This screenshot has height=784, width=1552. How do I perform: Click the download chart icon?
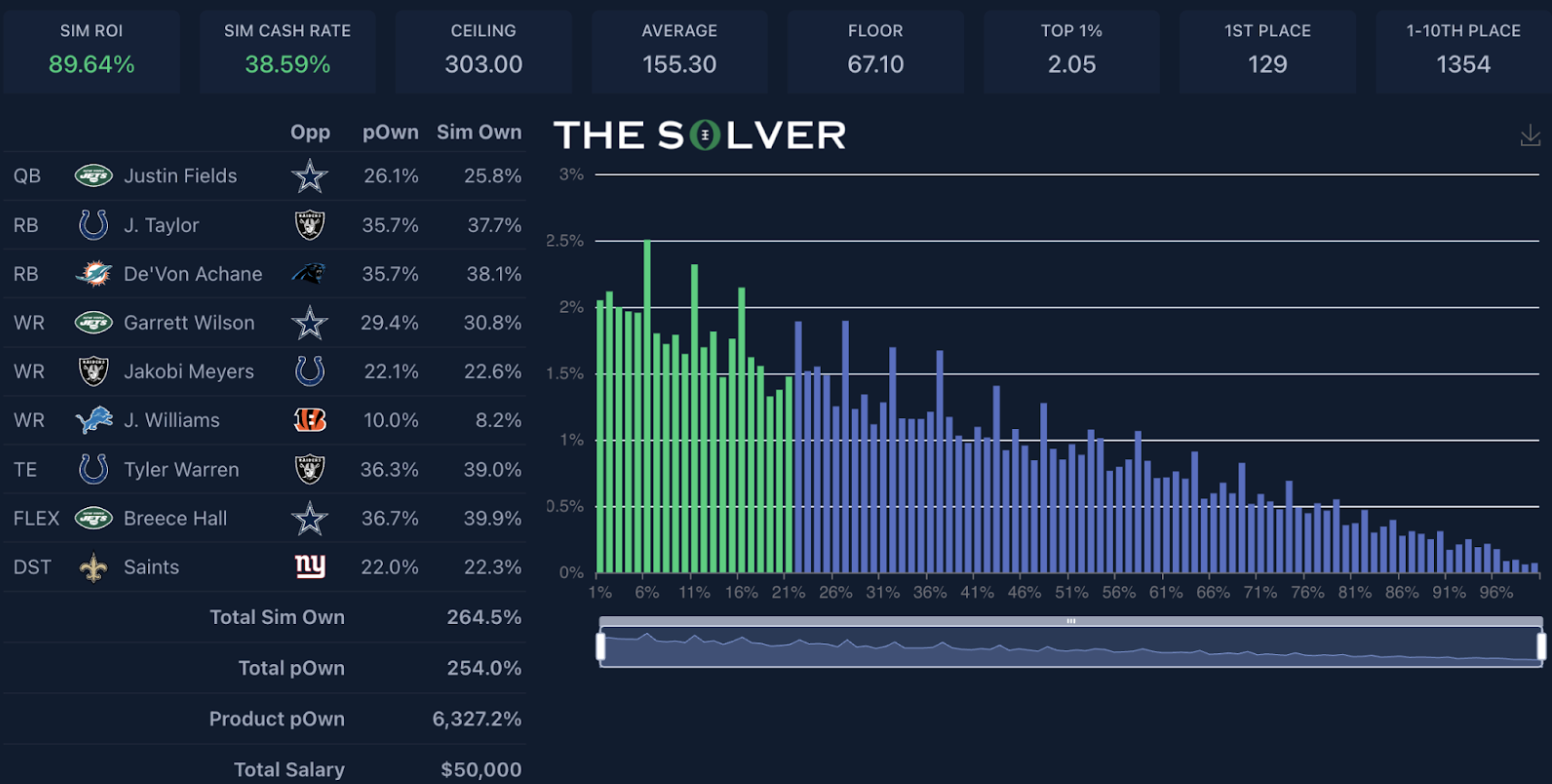(1529, 136)
